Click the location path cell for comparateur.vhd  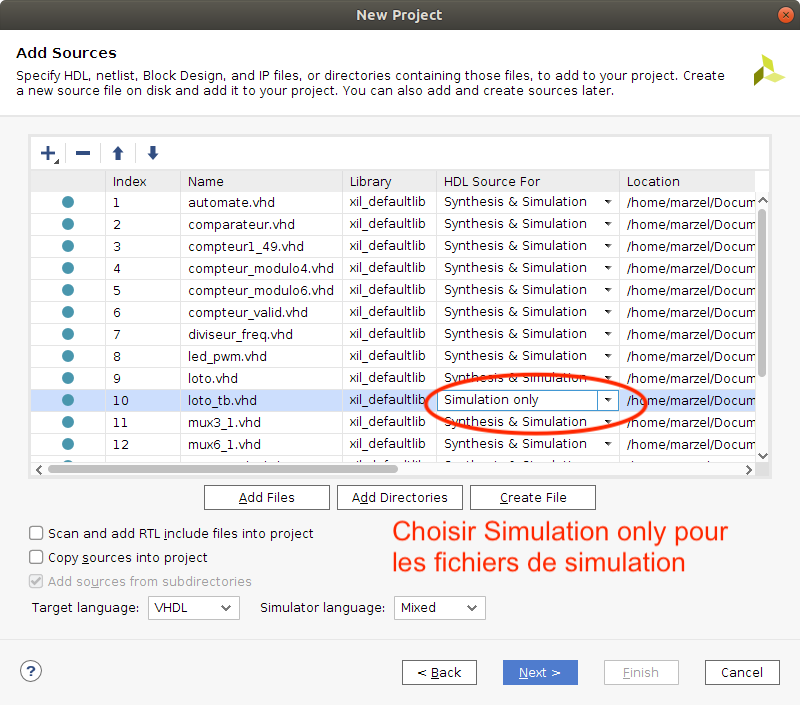[x=687, y=224]
